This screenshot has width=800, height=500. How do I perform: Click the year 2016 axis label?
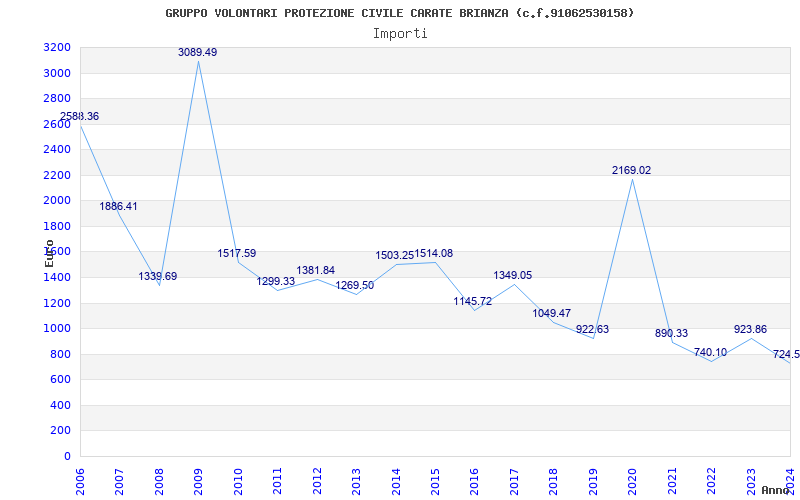pyautogui.click(x=475, y=482)
